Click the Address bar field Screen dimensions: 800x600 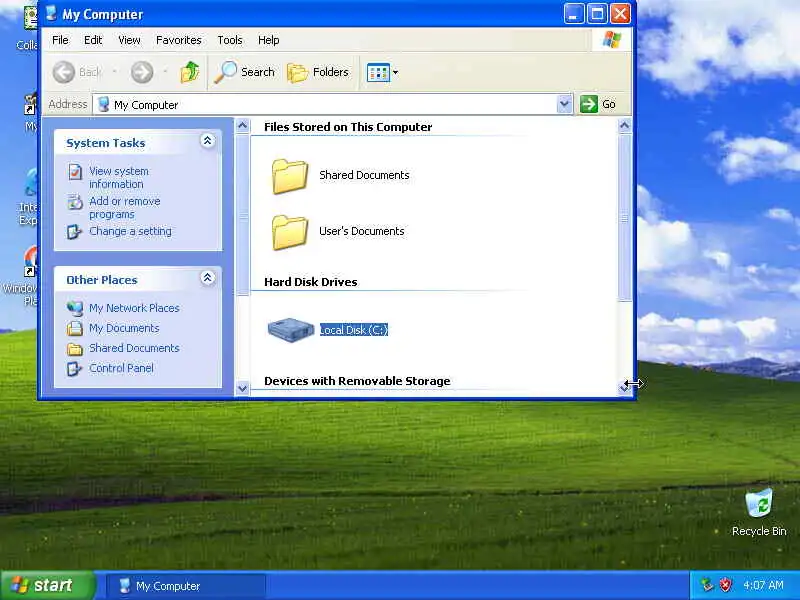[332, 104]
